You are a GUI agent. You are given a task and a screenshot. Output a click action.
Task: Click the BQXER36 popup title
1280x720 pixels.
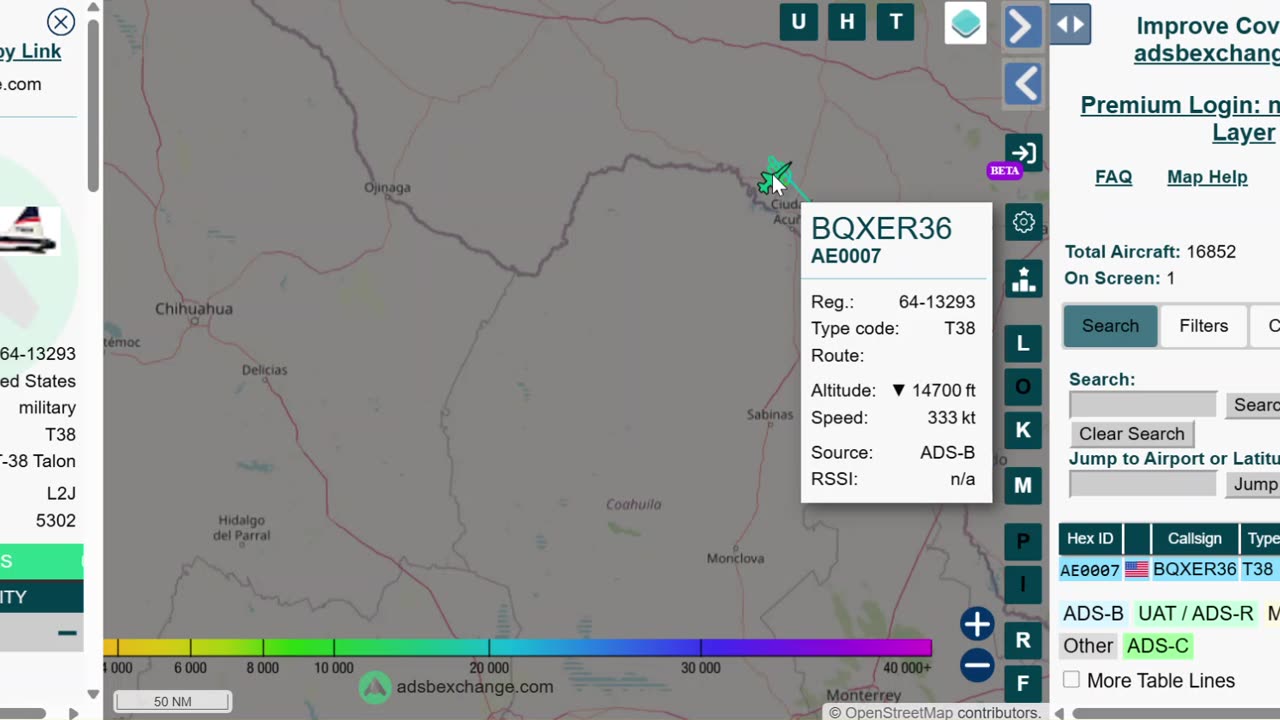pyautogui.click(x=881, y=228)
